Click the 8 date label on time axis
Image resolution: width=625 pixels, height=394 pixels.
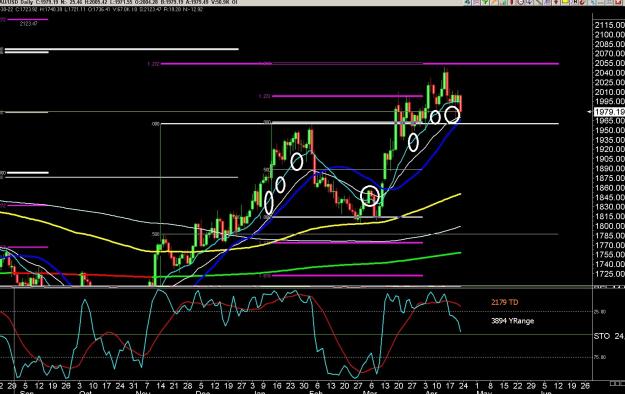coord(490,386)
